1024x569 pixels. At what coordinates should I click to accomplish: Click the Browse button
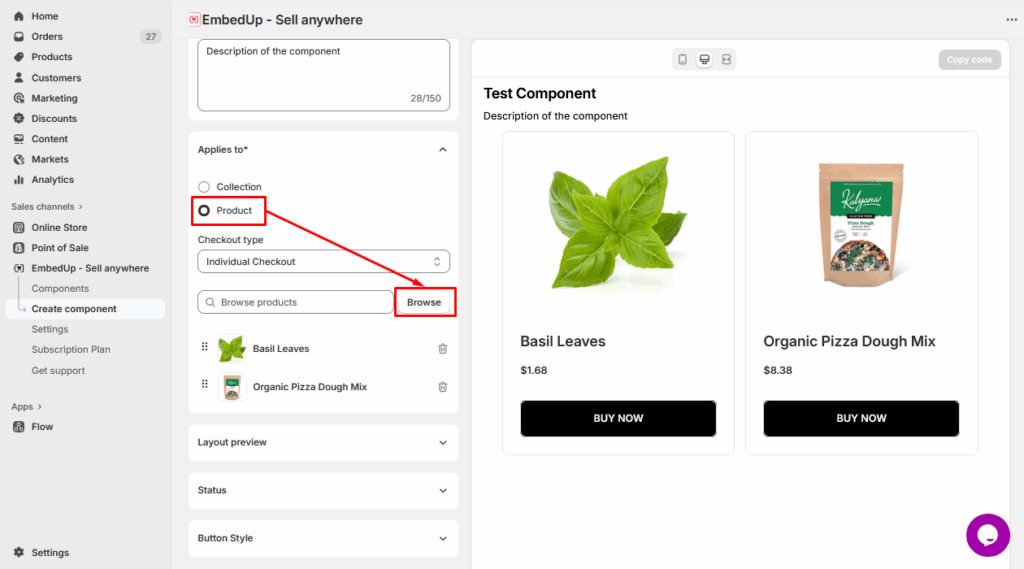[424, 302]
